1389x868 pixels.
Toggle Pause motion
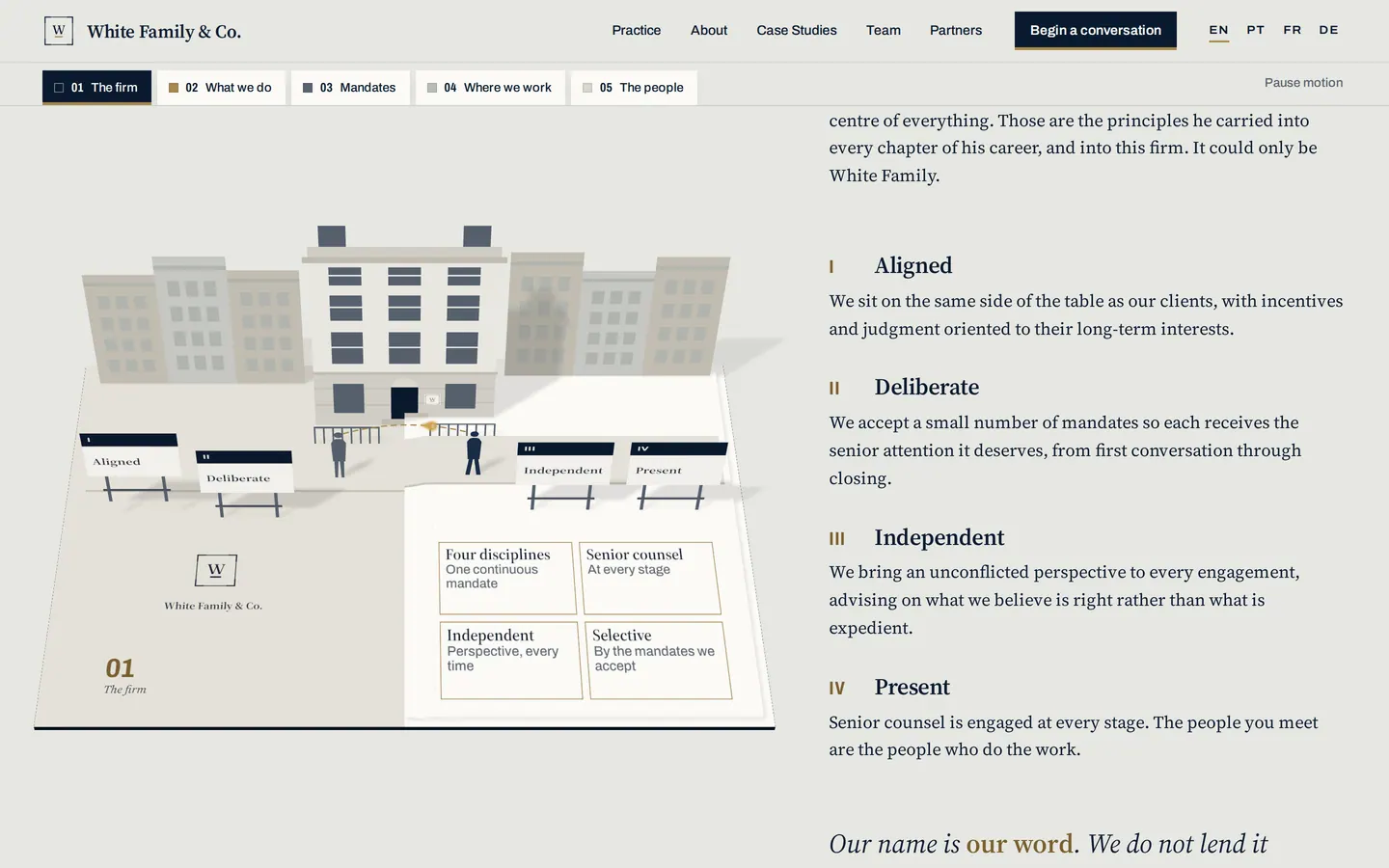[x=1303, y=83]
